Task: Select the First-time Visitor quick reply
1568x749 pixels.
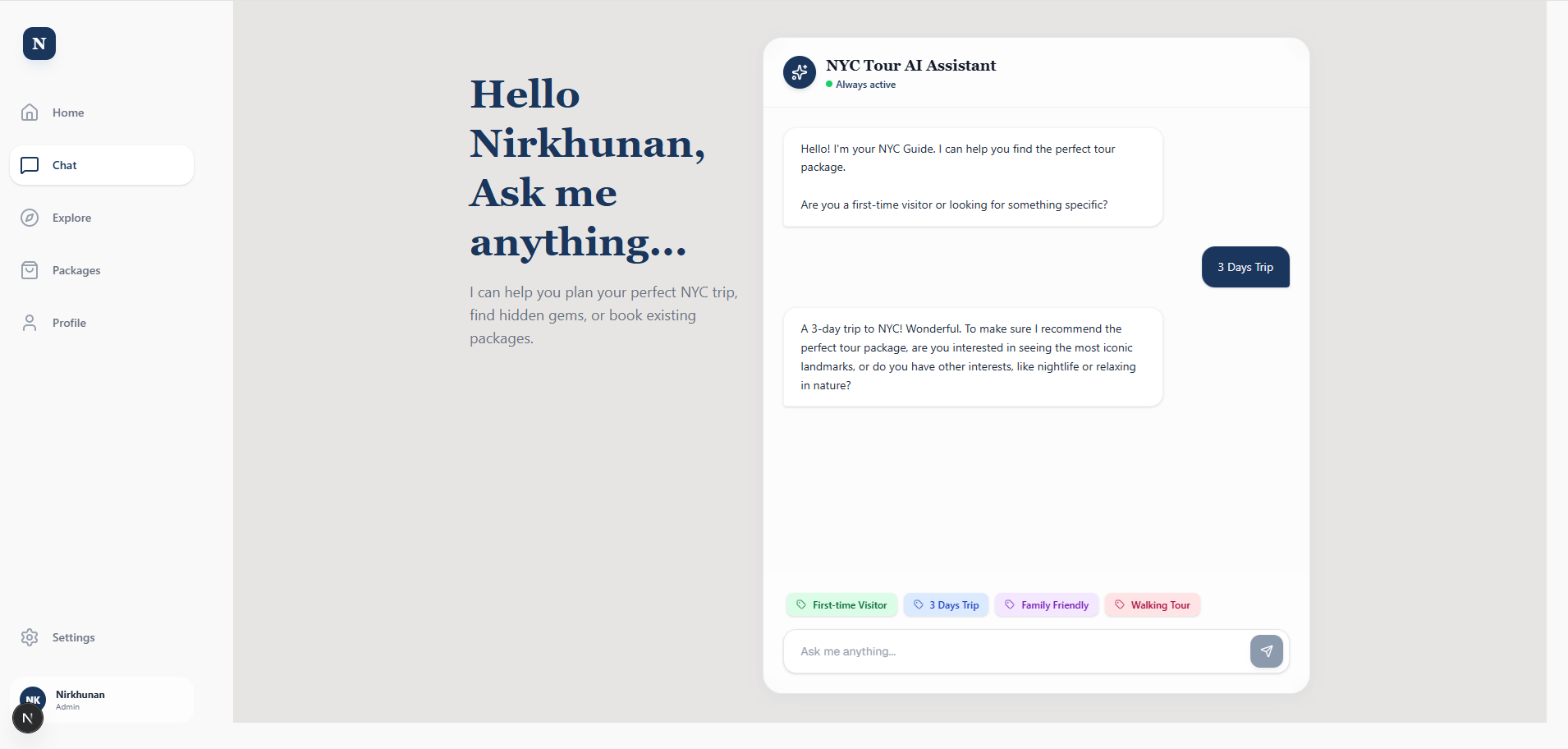Action: coord(841,605)
